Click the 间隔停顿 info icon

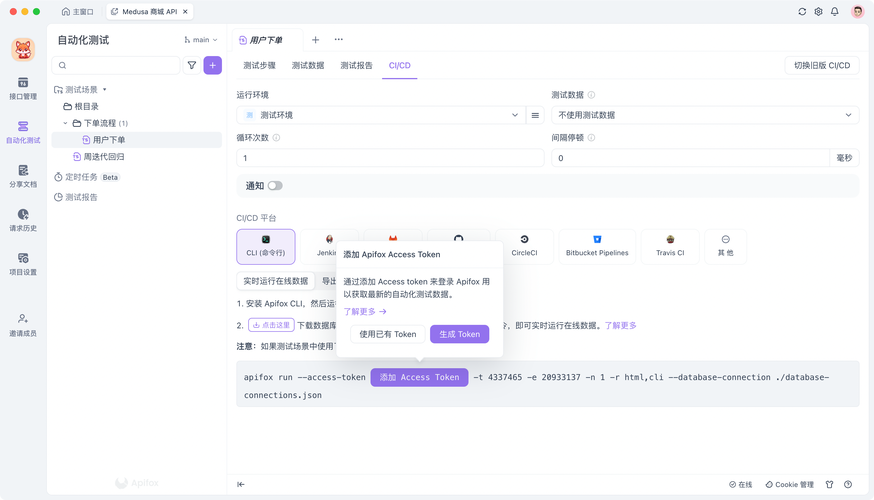point(591,138)
